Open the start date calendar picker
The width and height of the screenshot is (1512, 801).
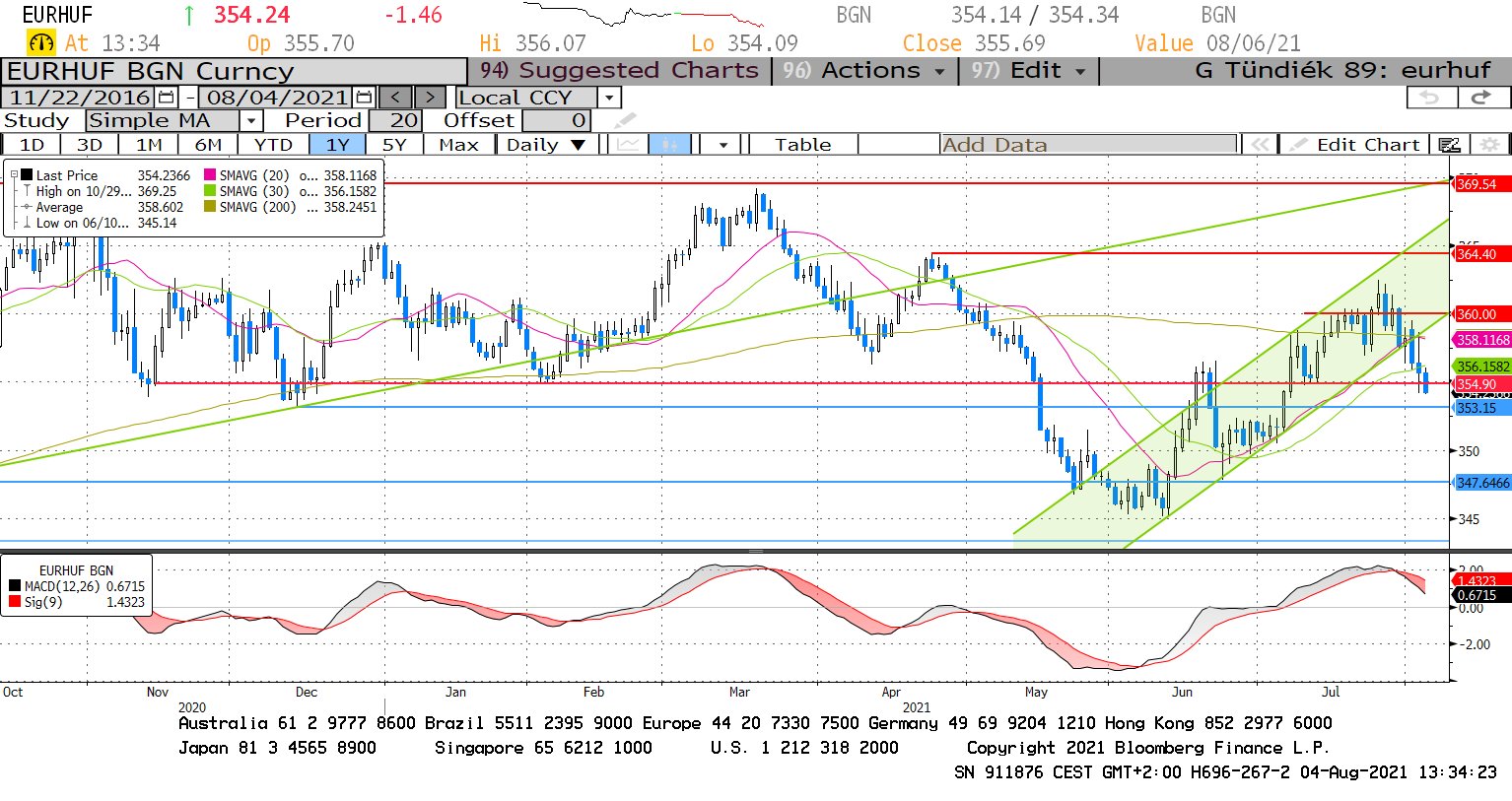(x=166, y=98)
